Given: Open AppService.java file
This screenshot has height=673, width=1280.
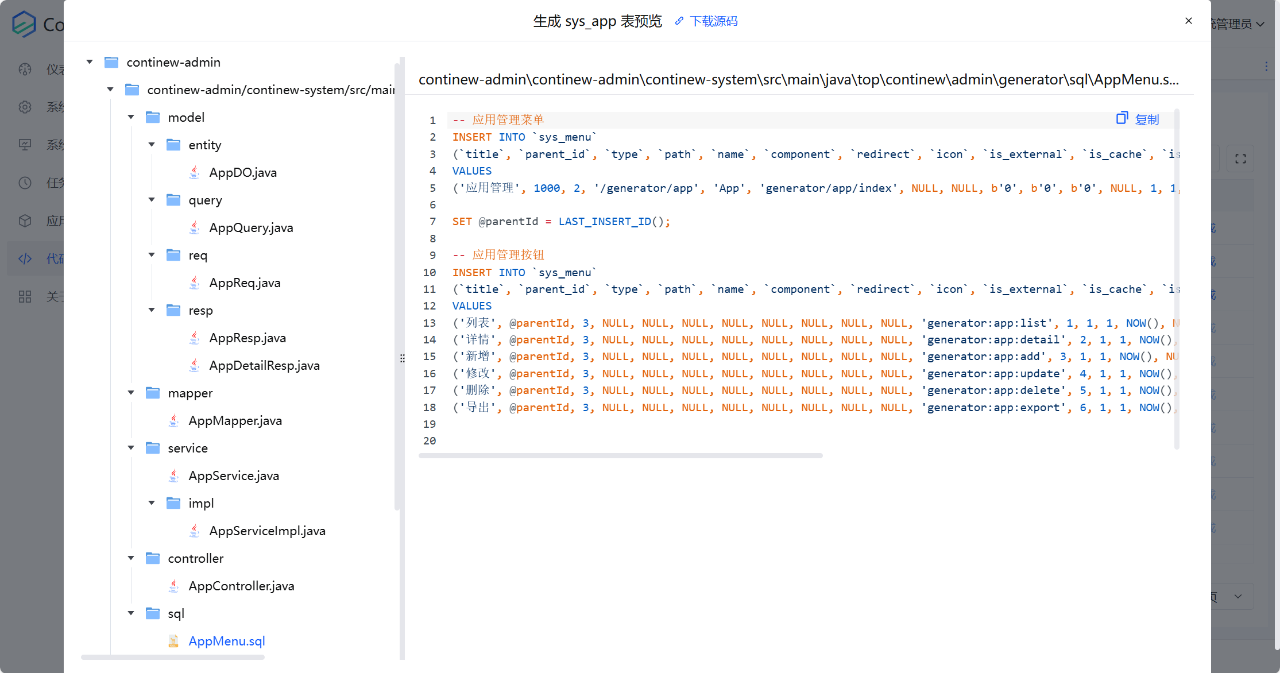Looking at the screenshot, I should pos(234,476).
